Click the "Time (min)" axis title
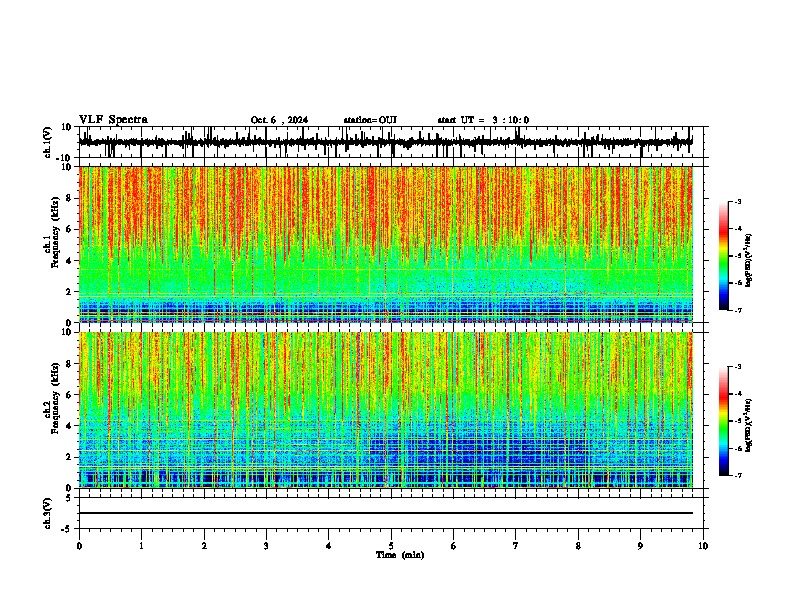Viewport: 792px width, 612px height. (400, 555)
